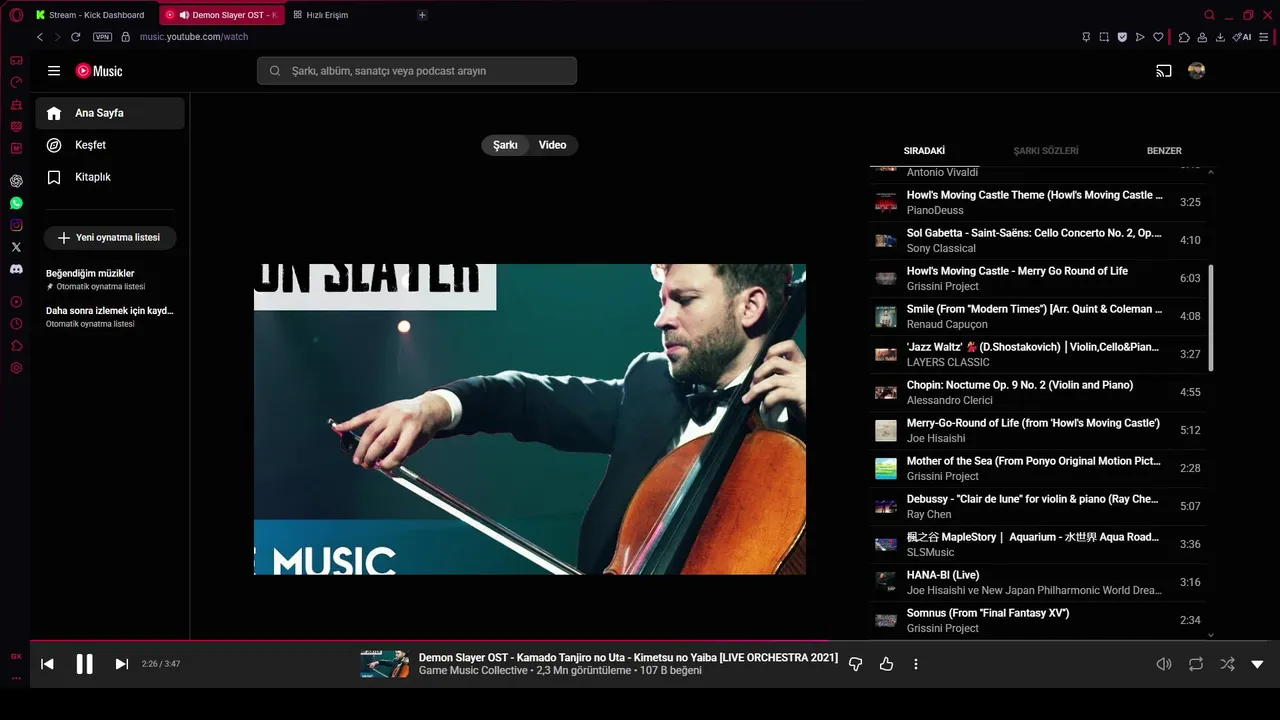Toggle the hamburger guide menu

click(x=54, y=71)
